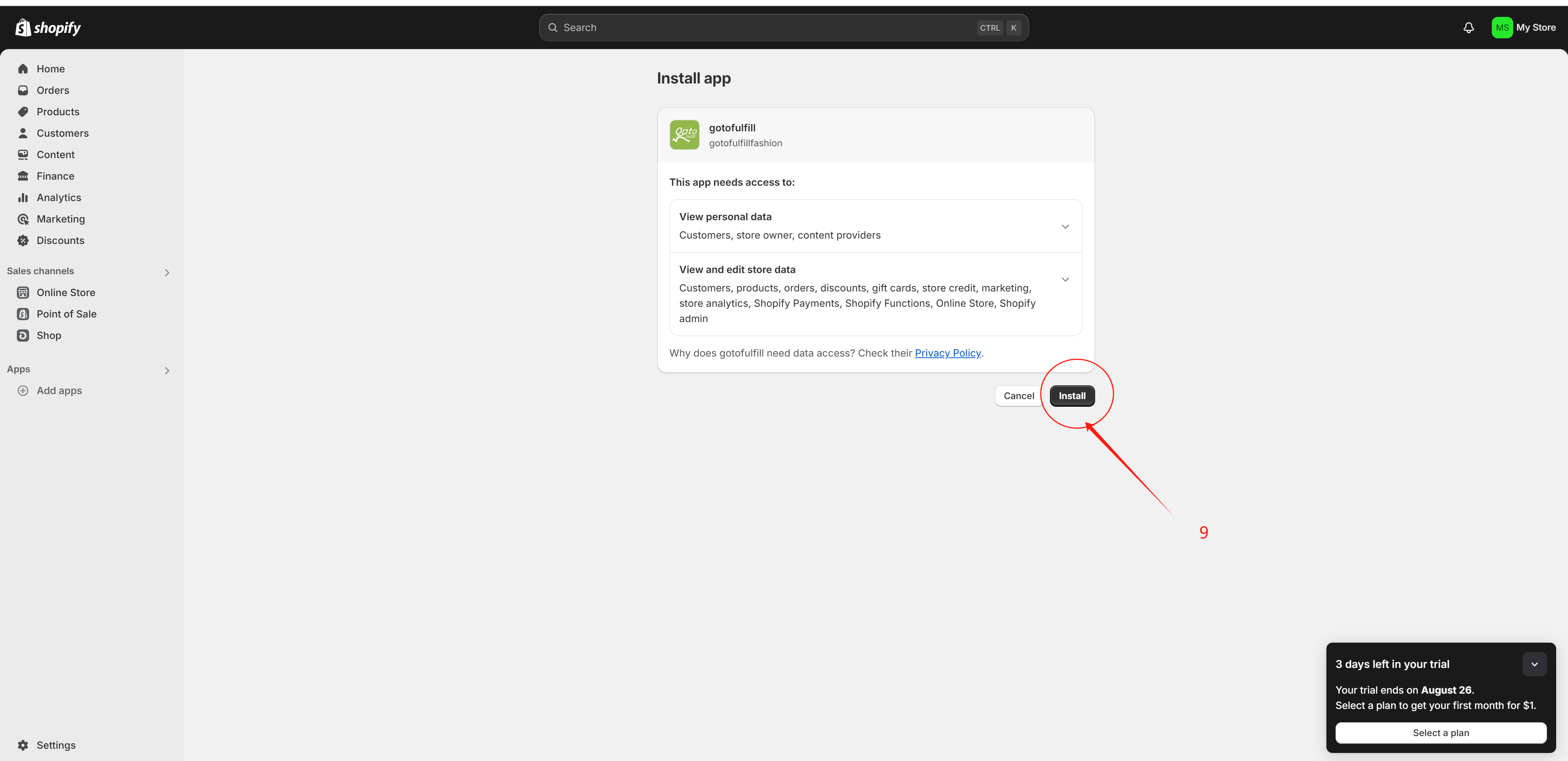Screen dimensions: 1568x761
Task: Expand View and edit store data section
Action: click(1065, 280)
